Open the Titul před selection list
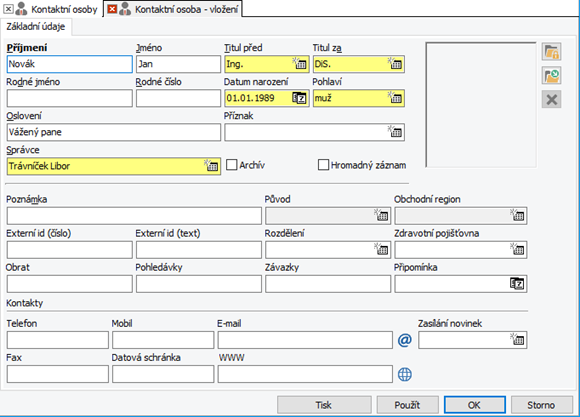Viewport: 580px width, 417px height. coord(300,64)
